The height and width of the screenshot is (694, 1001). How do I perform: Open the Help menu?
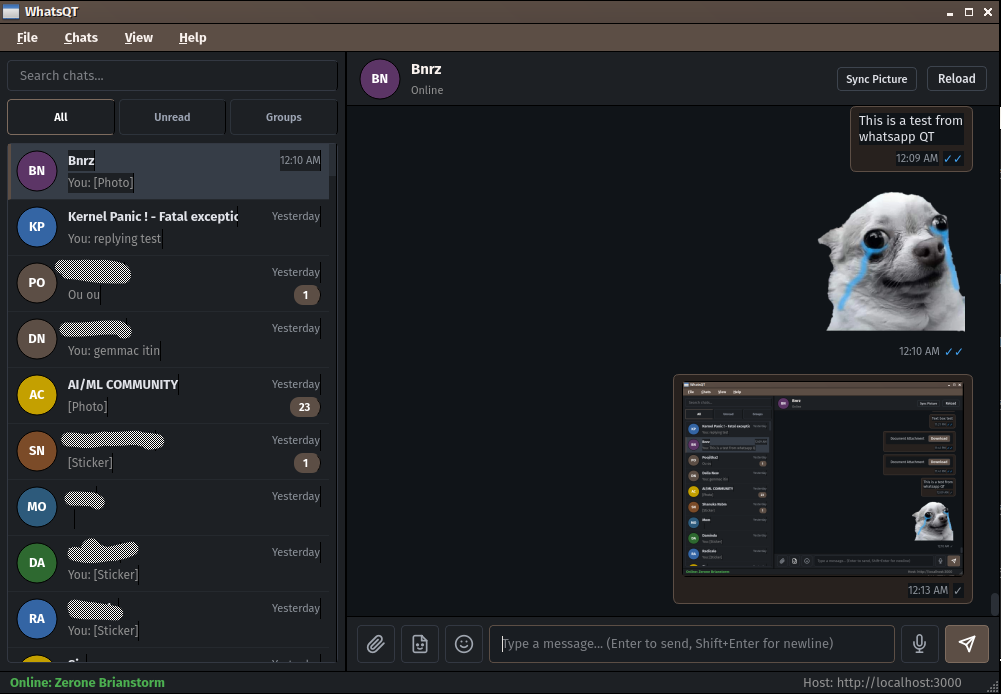click(x=192, y=38)
